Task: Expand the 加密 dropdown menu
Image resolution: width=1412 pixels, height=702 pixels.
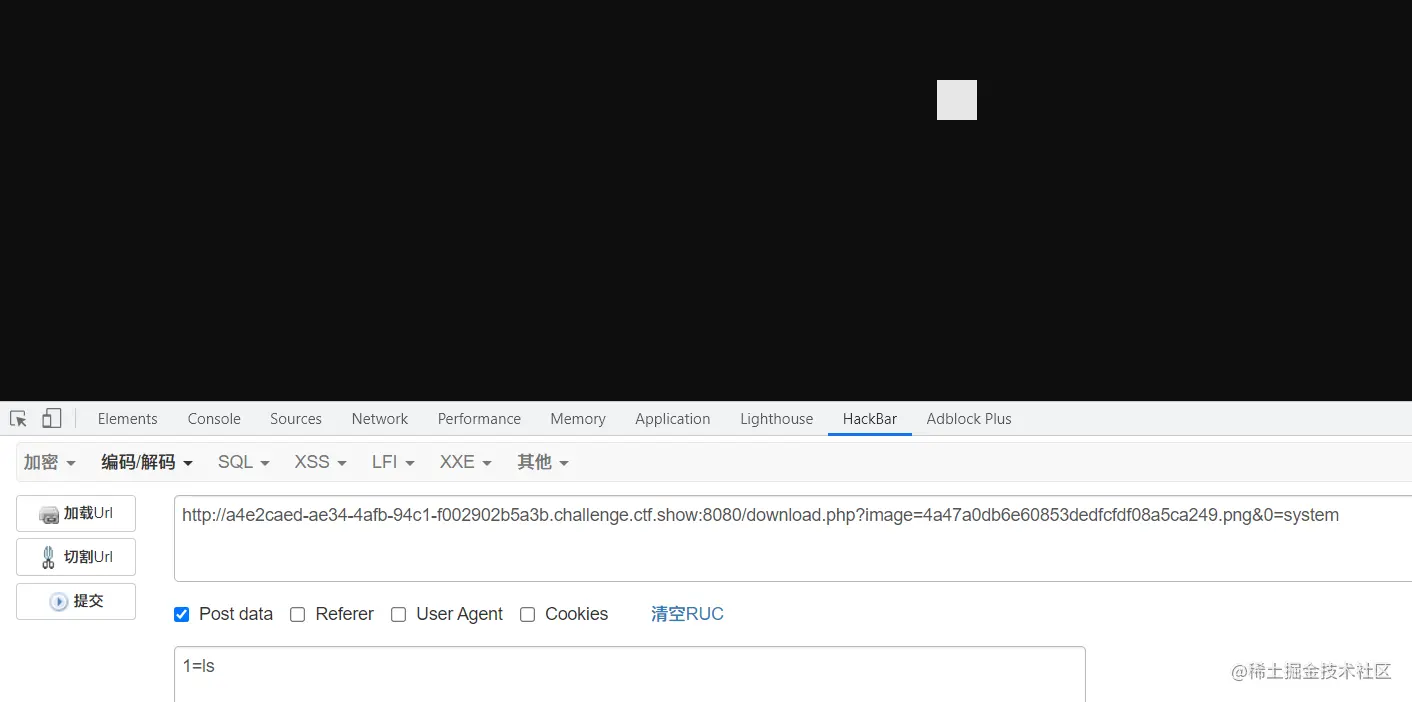Action: pos(50,462)
